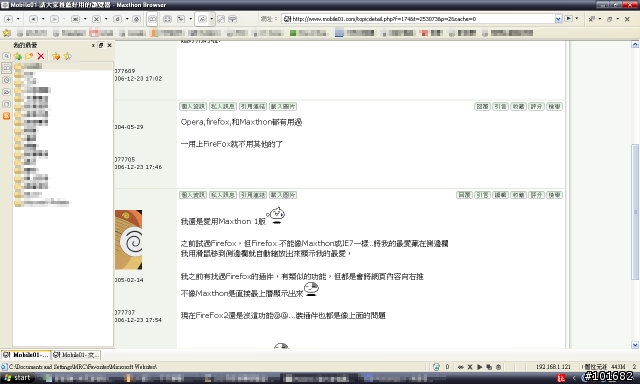Click the file path text in status bar
The width and height of the screenshot is (640, 384).
tap(83, 367)
